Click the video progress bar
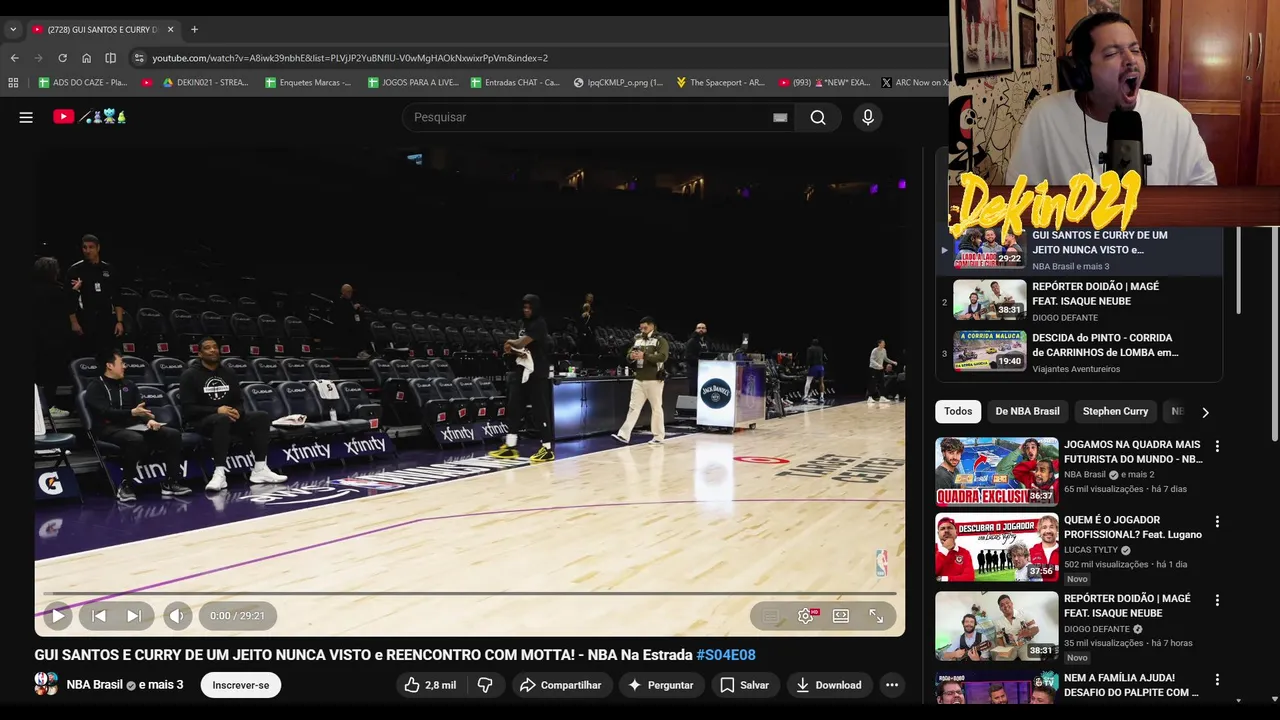The height and width of the screenshot is (720, 1280). (x=469, y=594)
